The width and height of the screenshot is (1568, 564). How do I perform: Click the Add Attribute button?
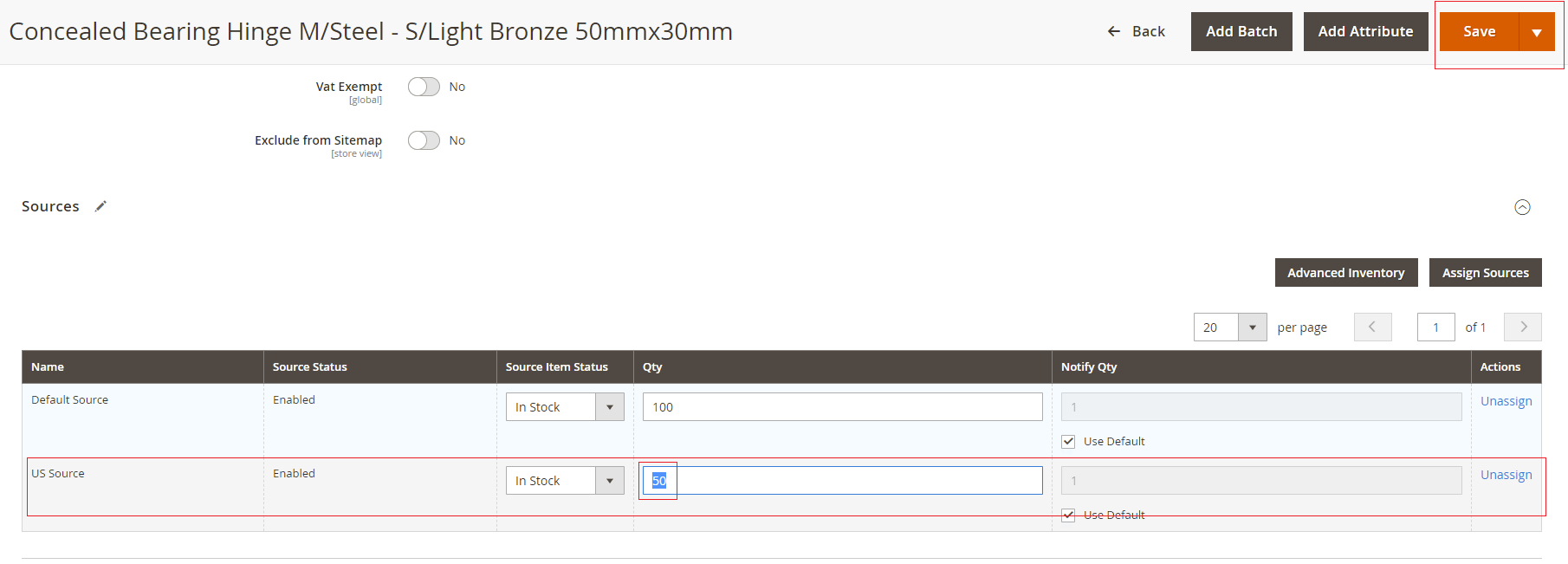pyautogui.click(x=1365, y=32)
